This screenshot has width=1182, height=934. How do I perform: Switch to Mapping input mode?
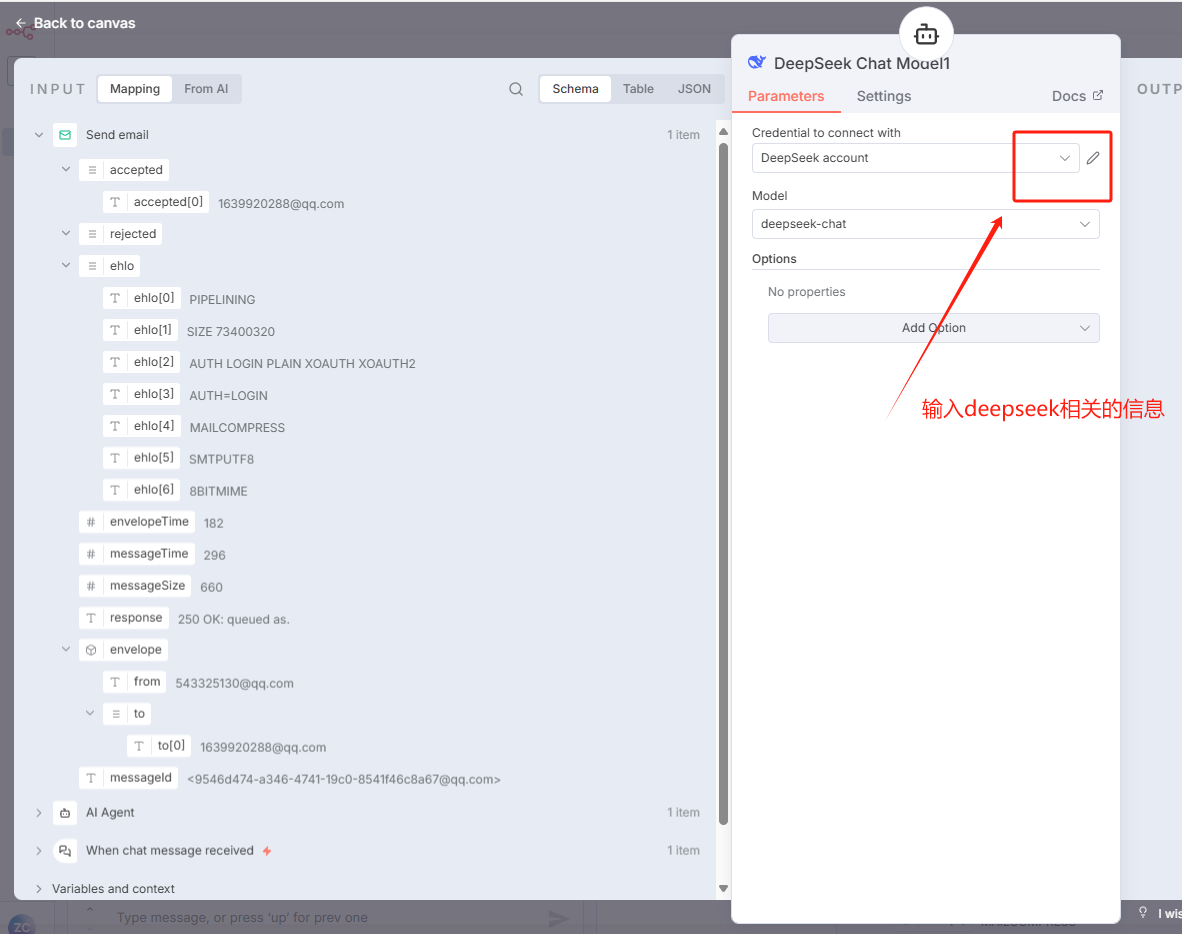click(x=135, y=89)
